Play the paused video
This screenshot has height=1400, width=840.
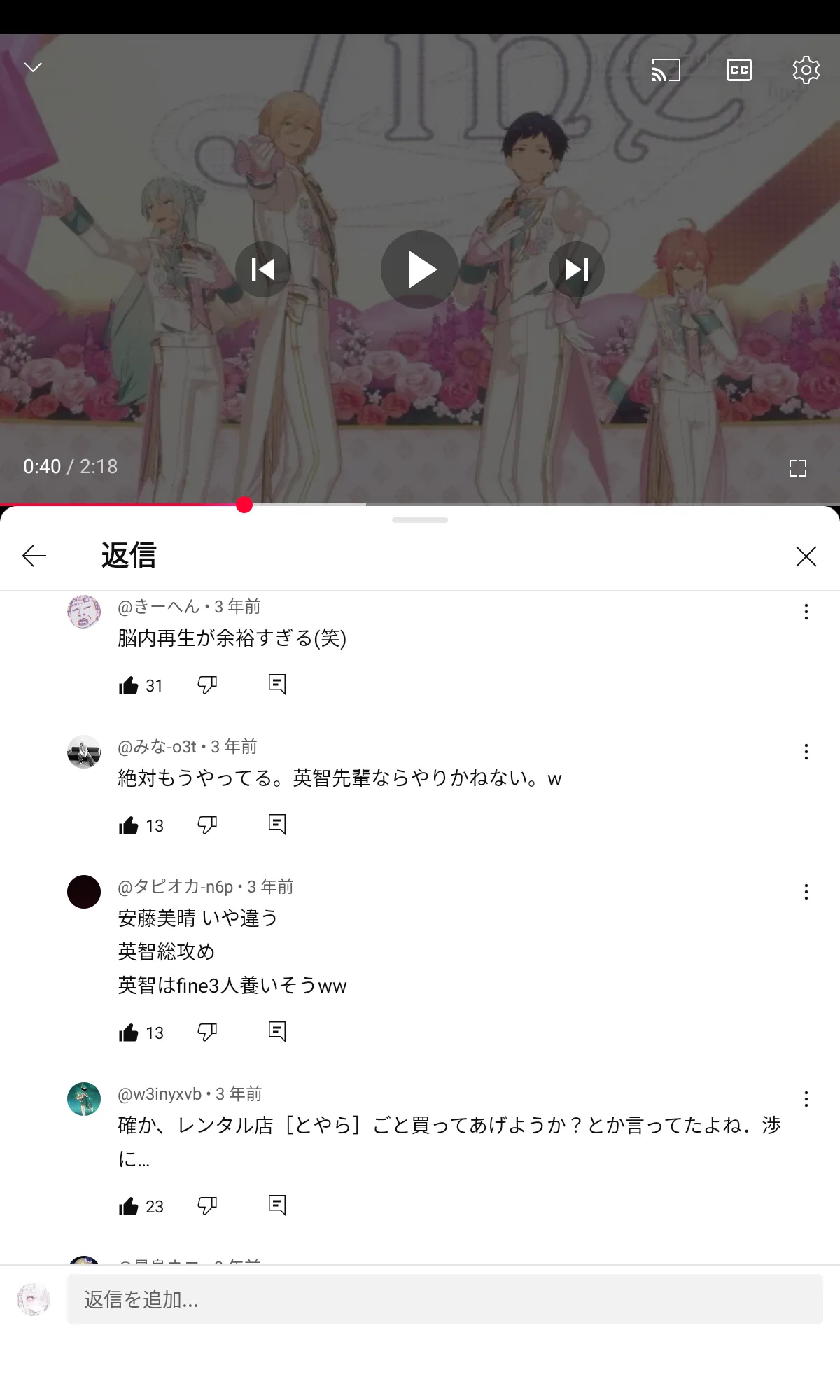coord(420,269)
